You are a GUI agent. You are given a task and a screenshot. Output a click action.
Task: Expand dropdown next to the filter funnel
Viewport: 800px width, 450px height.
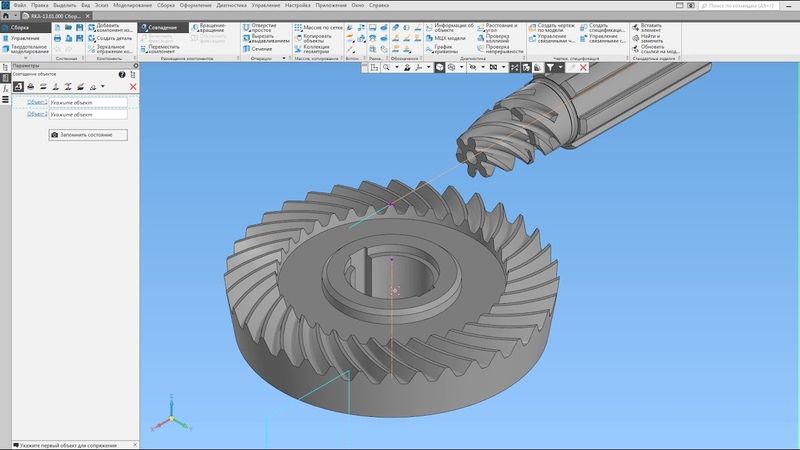coord(559,68)
